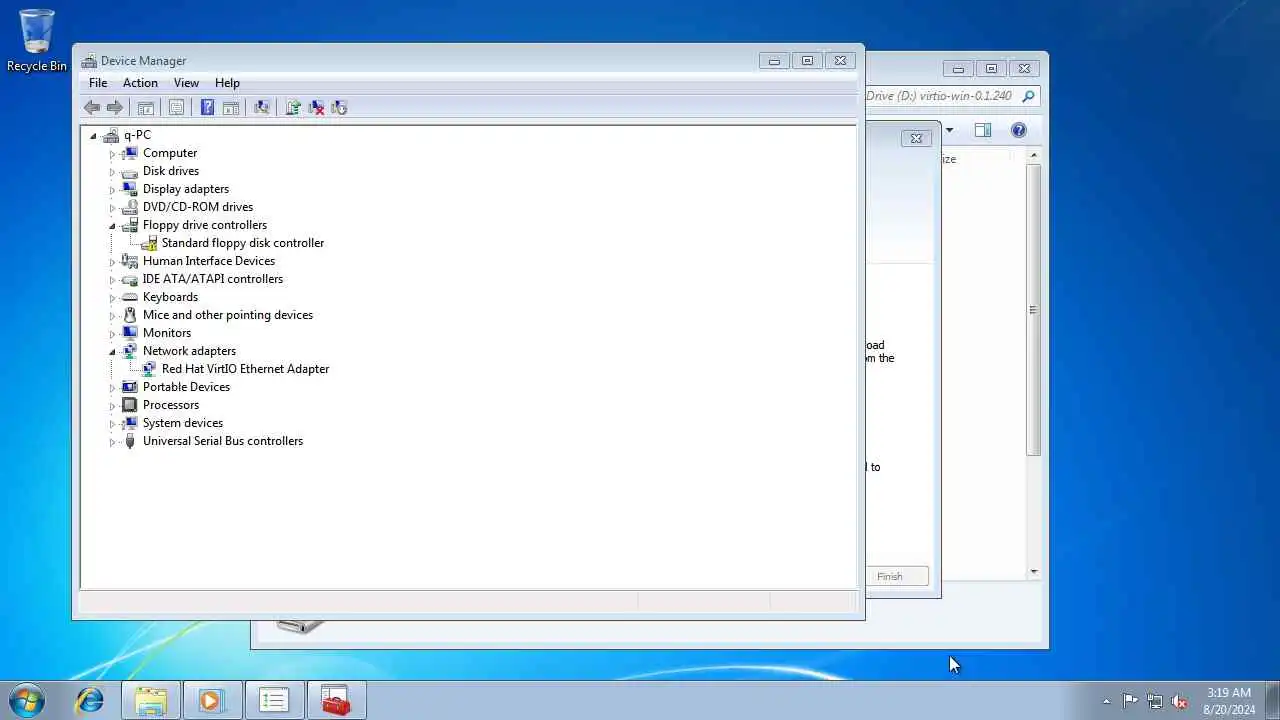Viewport: 1280px width, 720px height.
Task: Click the red toolbox taskbar icon
Action: pos(336,700)
